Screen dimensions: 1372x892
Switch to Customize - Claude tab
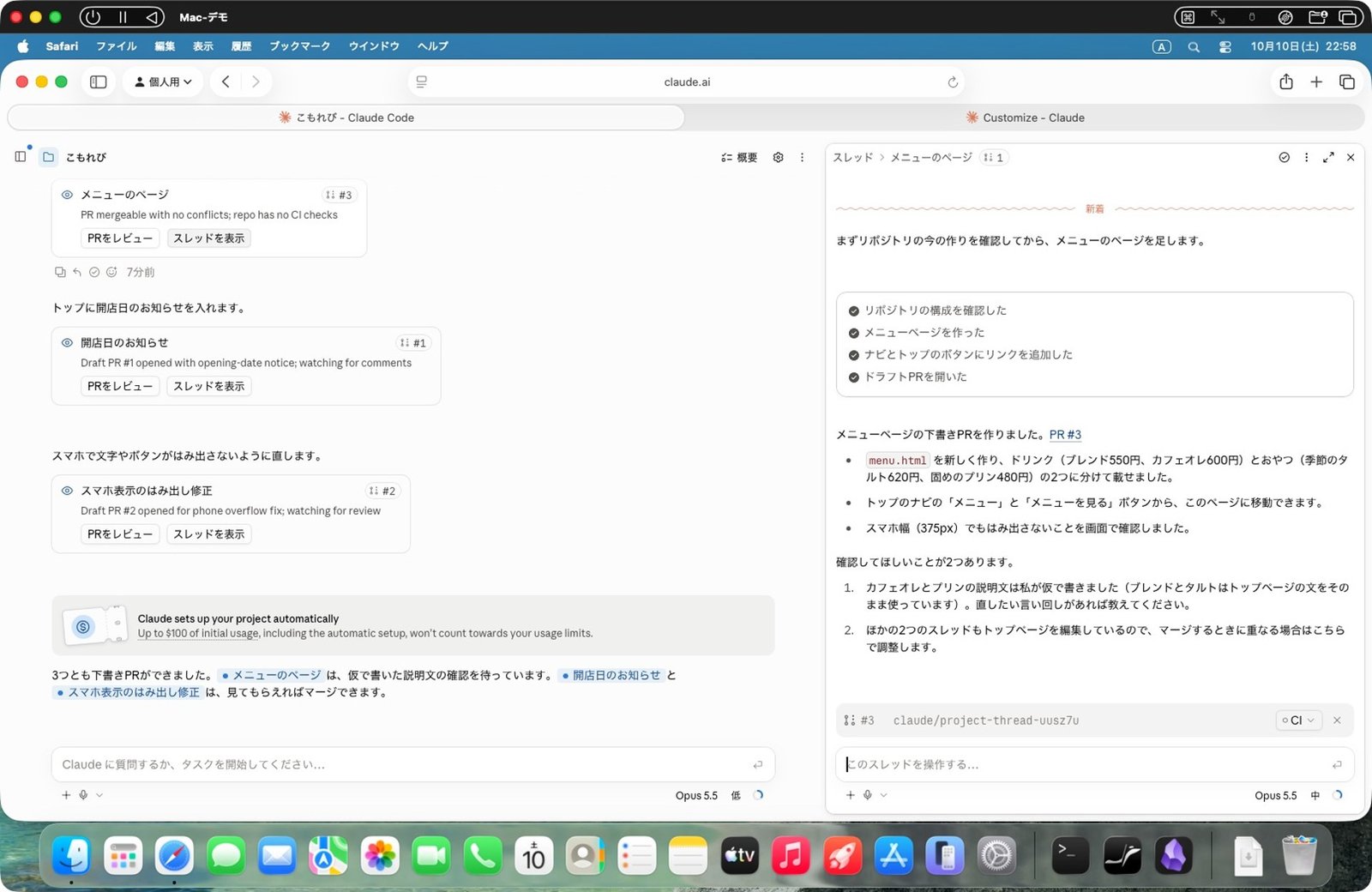[x=1025, y=118]
